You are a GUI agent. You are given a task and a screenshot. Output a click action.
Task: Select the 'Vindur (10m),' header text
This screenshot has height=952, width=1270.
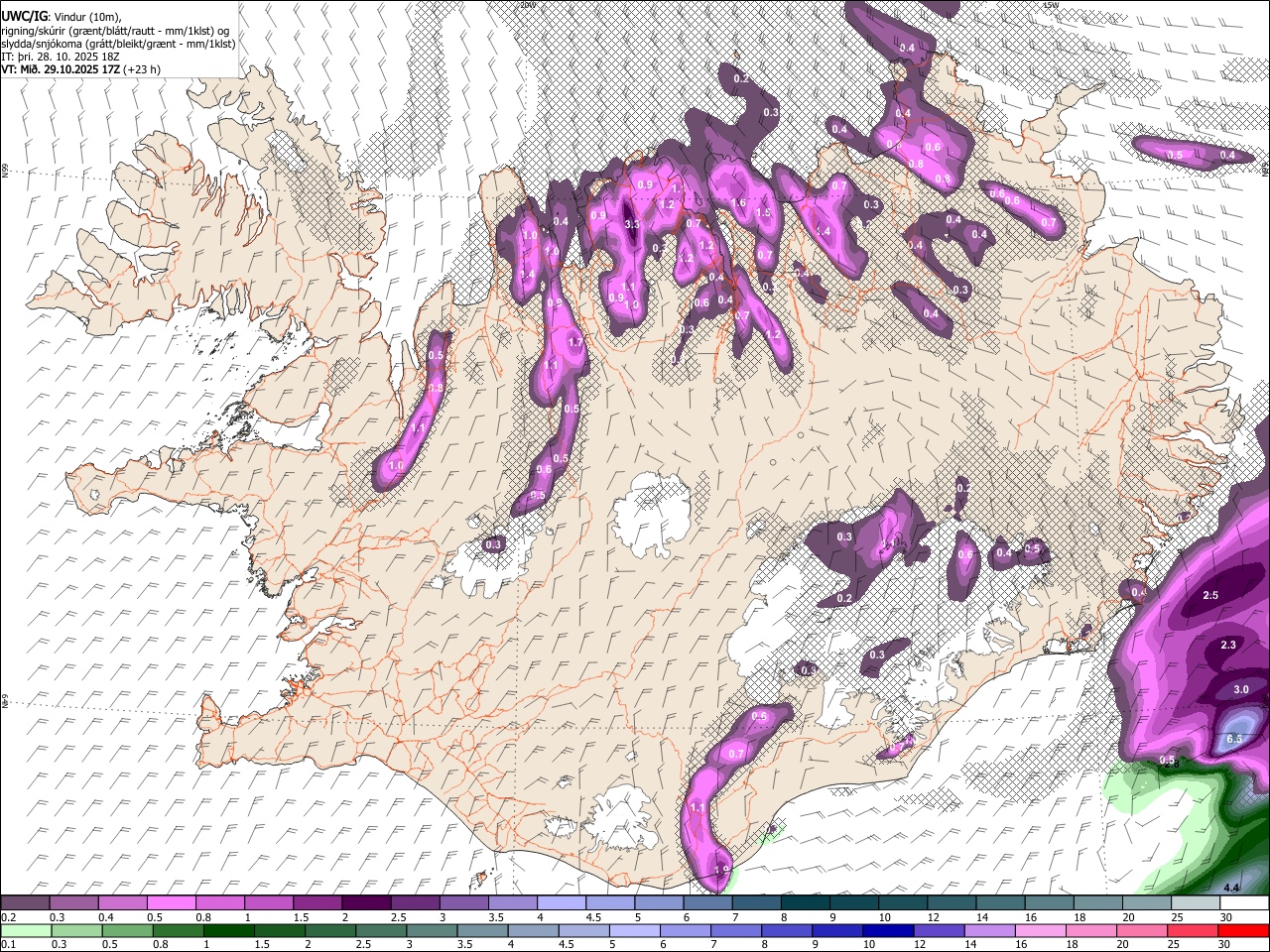[87, 18]
